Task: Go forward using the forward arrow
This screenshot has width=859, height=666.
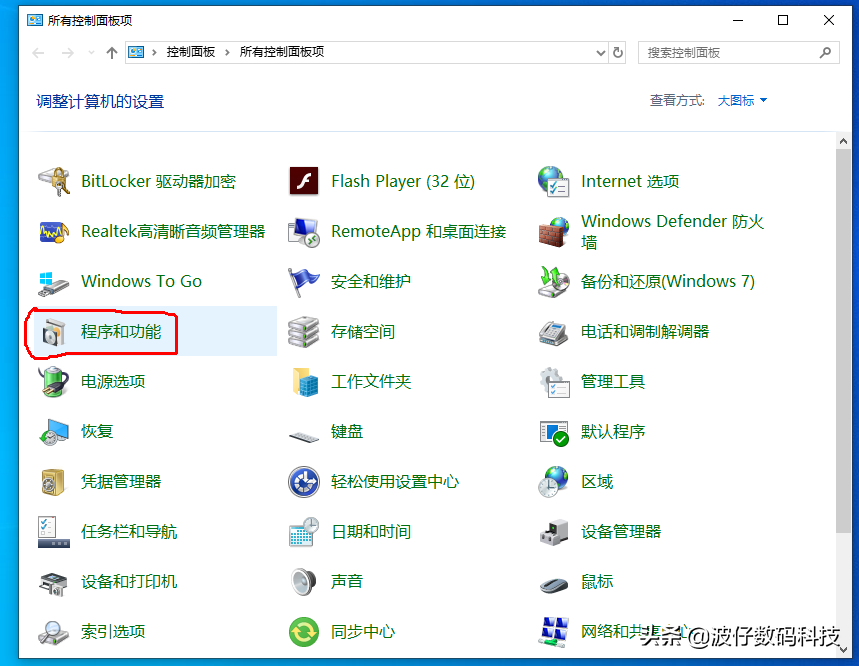Action: [x=67, y=53]
